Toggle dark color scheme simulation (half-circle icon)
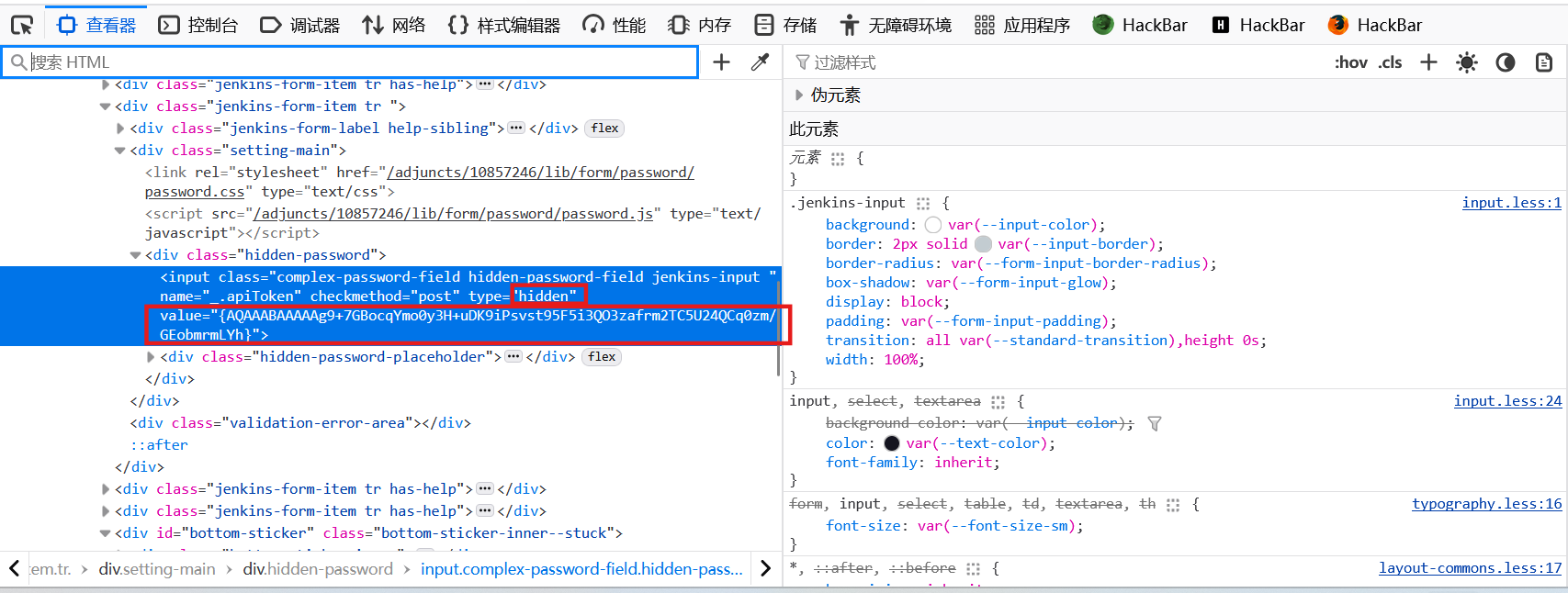Viewport: 1568px width, 593px height. [x=1506, y=62]
